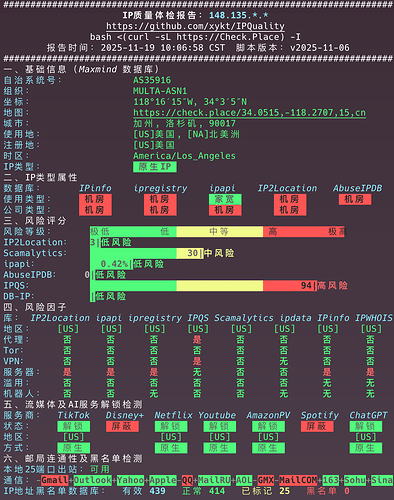Click the AmazonPV service header
The image size is (394, 500).
pos(268,415)
